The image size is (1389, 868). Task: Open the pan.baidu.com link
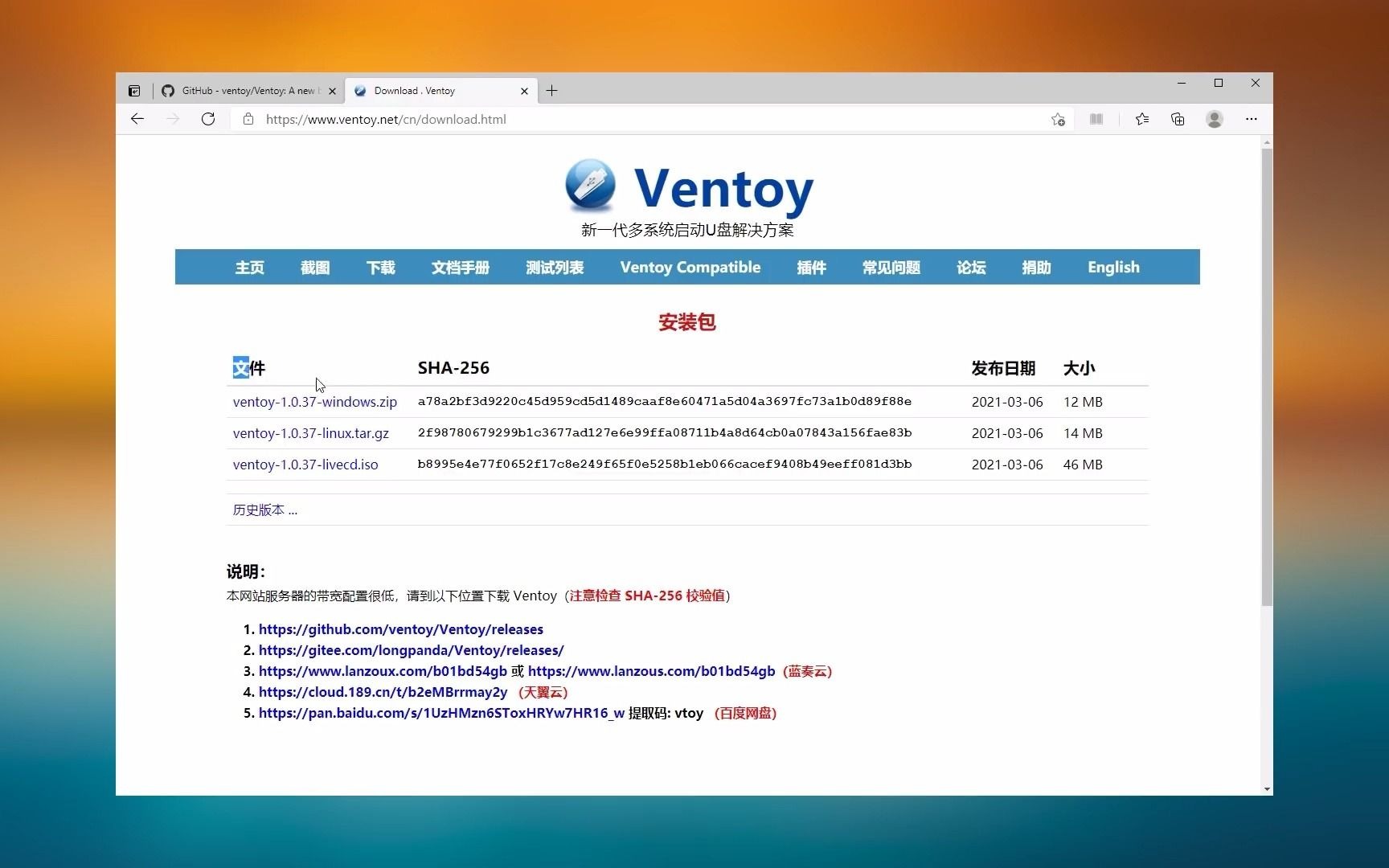pyautogui.click(x=441, y=713)
